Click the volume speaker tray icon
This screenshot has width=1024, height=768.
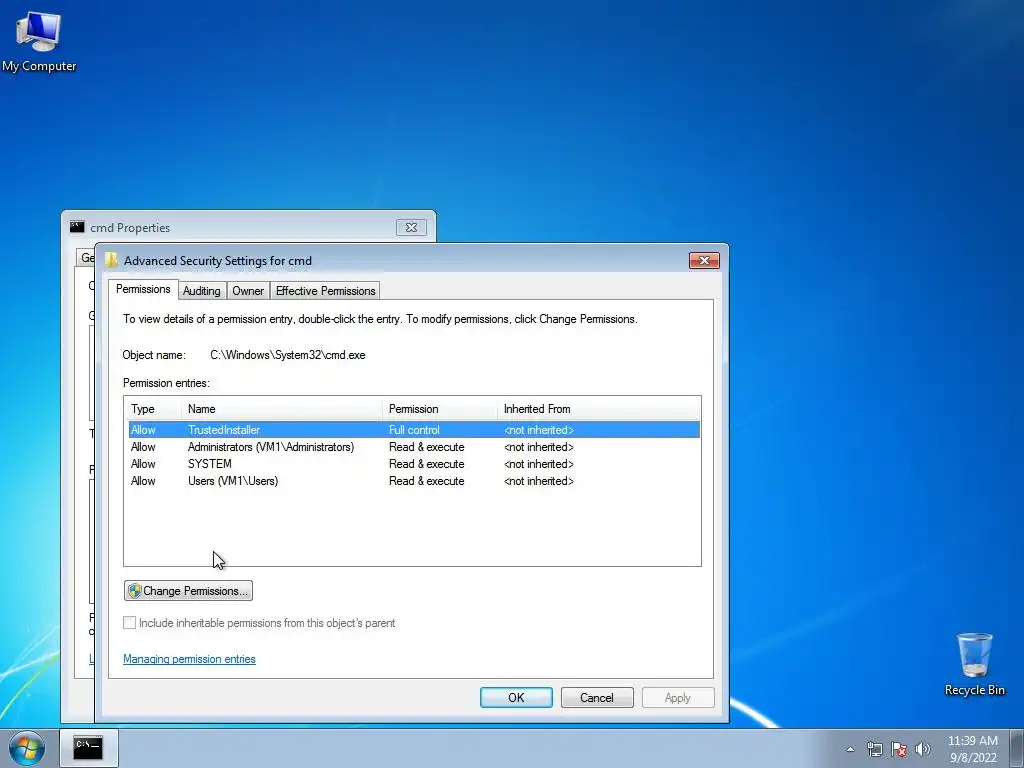(x=922, y=749)
